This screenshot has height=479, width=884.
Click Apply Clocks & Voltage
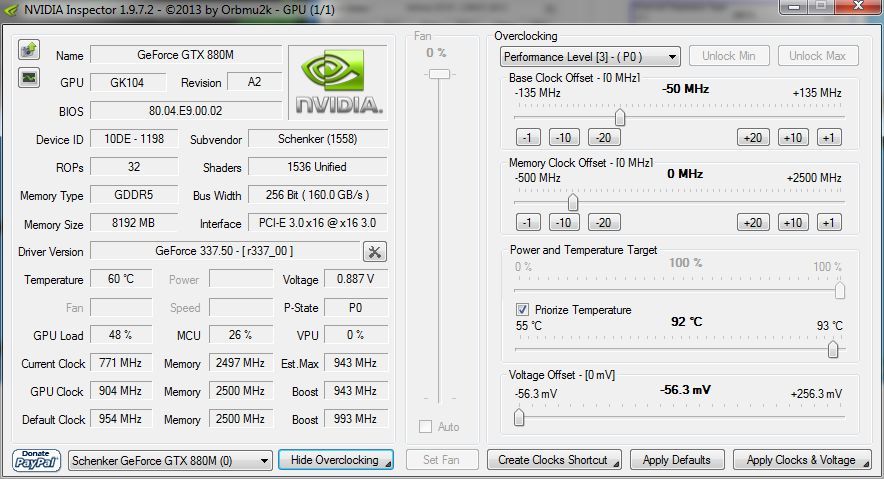coord(802,460)
